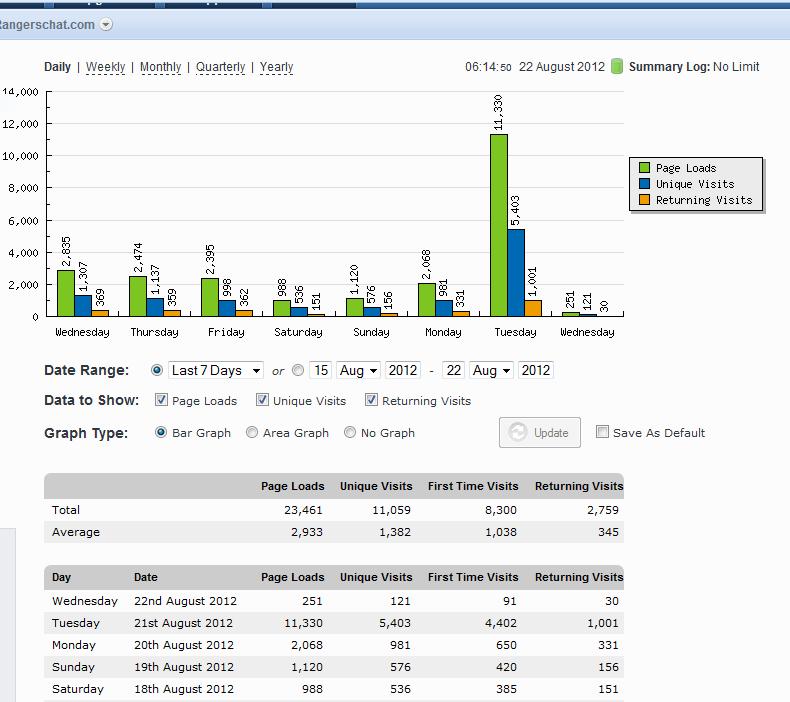Click the blue Unique Visits legend square

pos(644,184)
